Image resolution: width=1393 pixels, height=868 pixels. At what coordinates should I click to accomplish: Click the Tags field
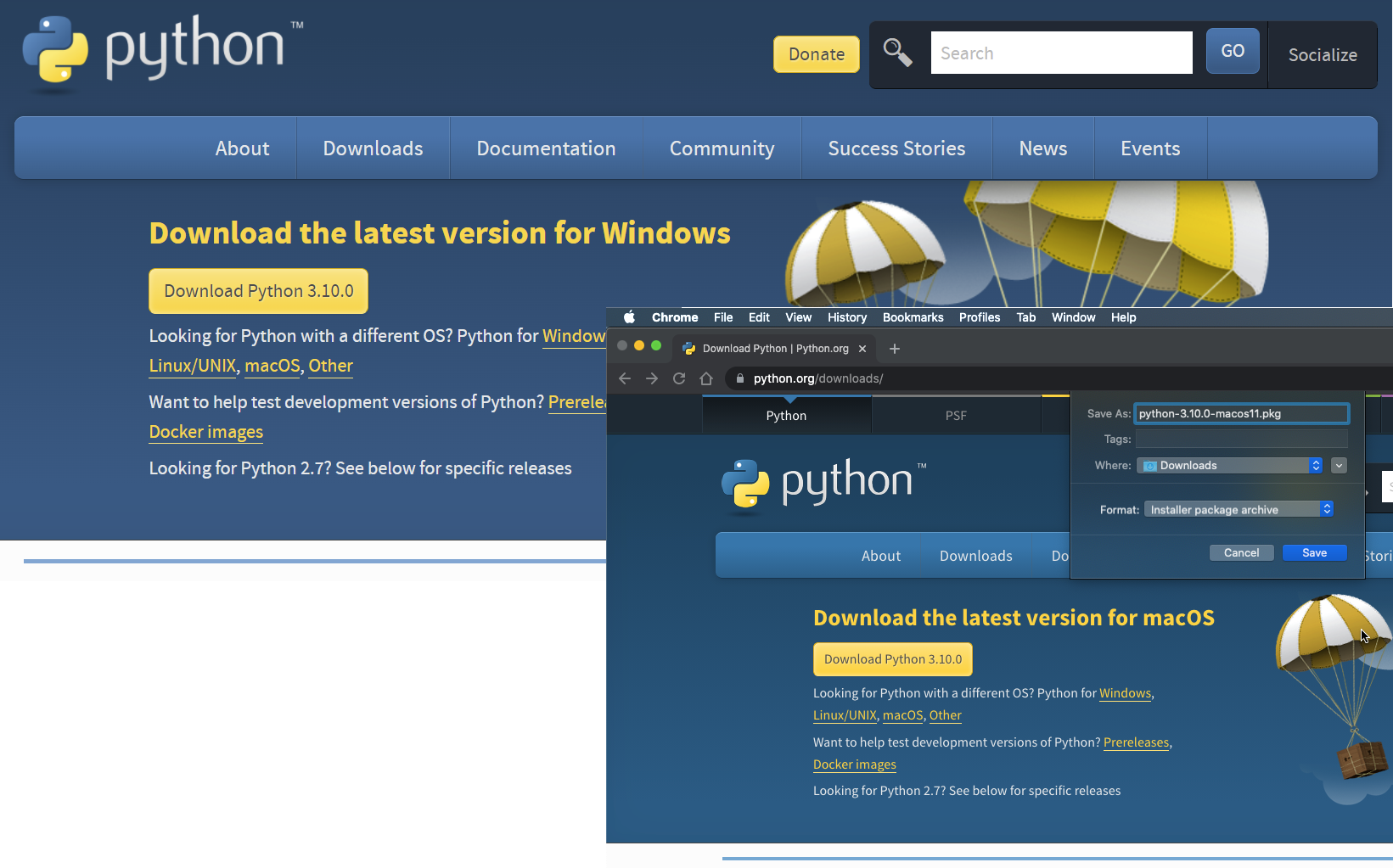tap(1241, 439)
